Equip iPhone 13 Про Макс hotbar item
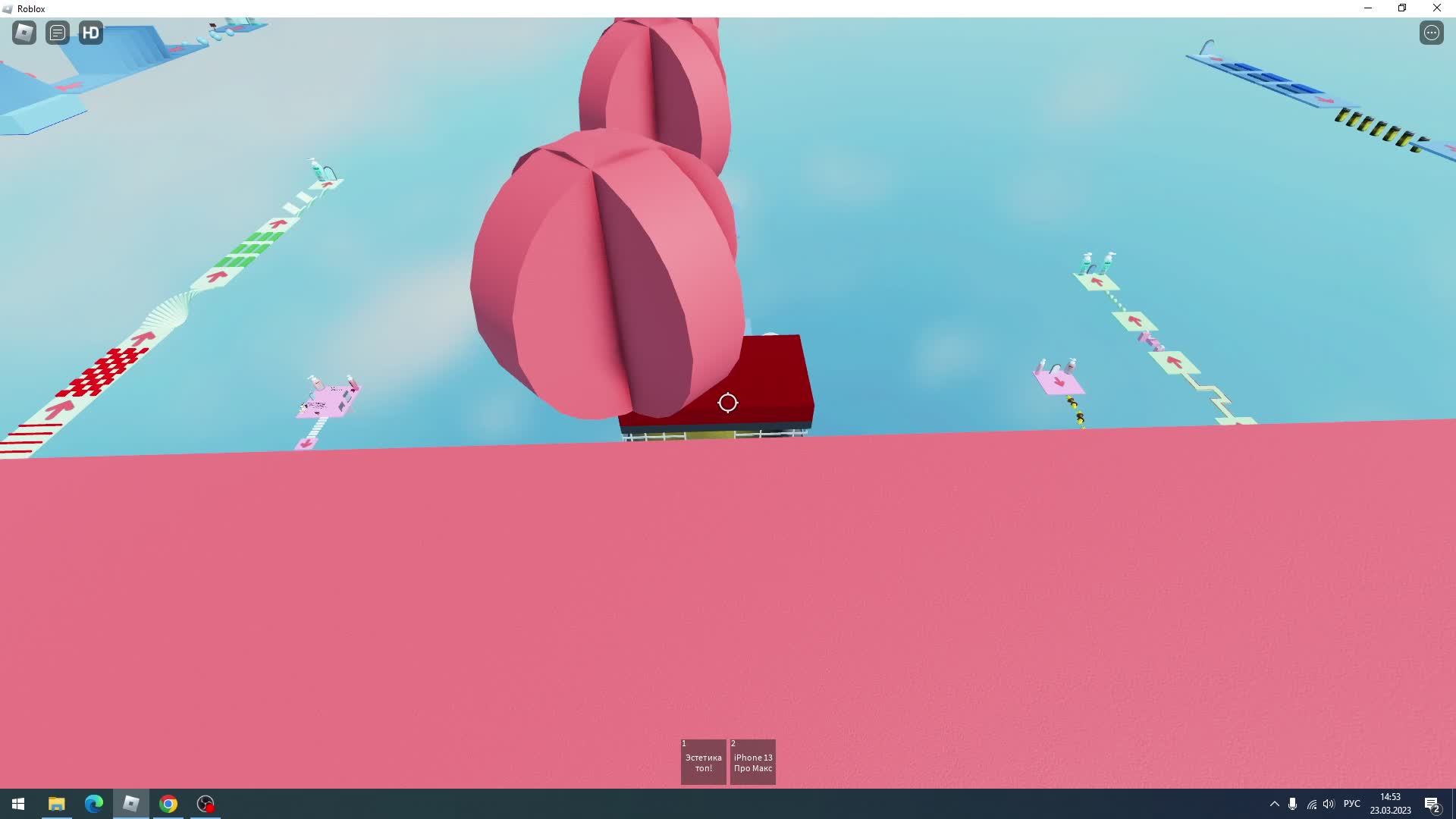The width and height of the screenshot is (1456, 819). point(752,761)
